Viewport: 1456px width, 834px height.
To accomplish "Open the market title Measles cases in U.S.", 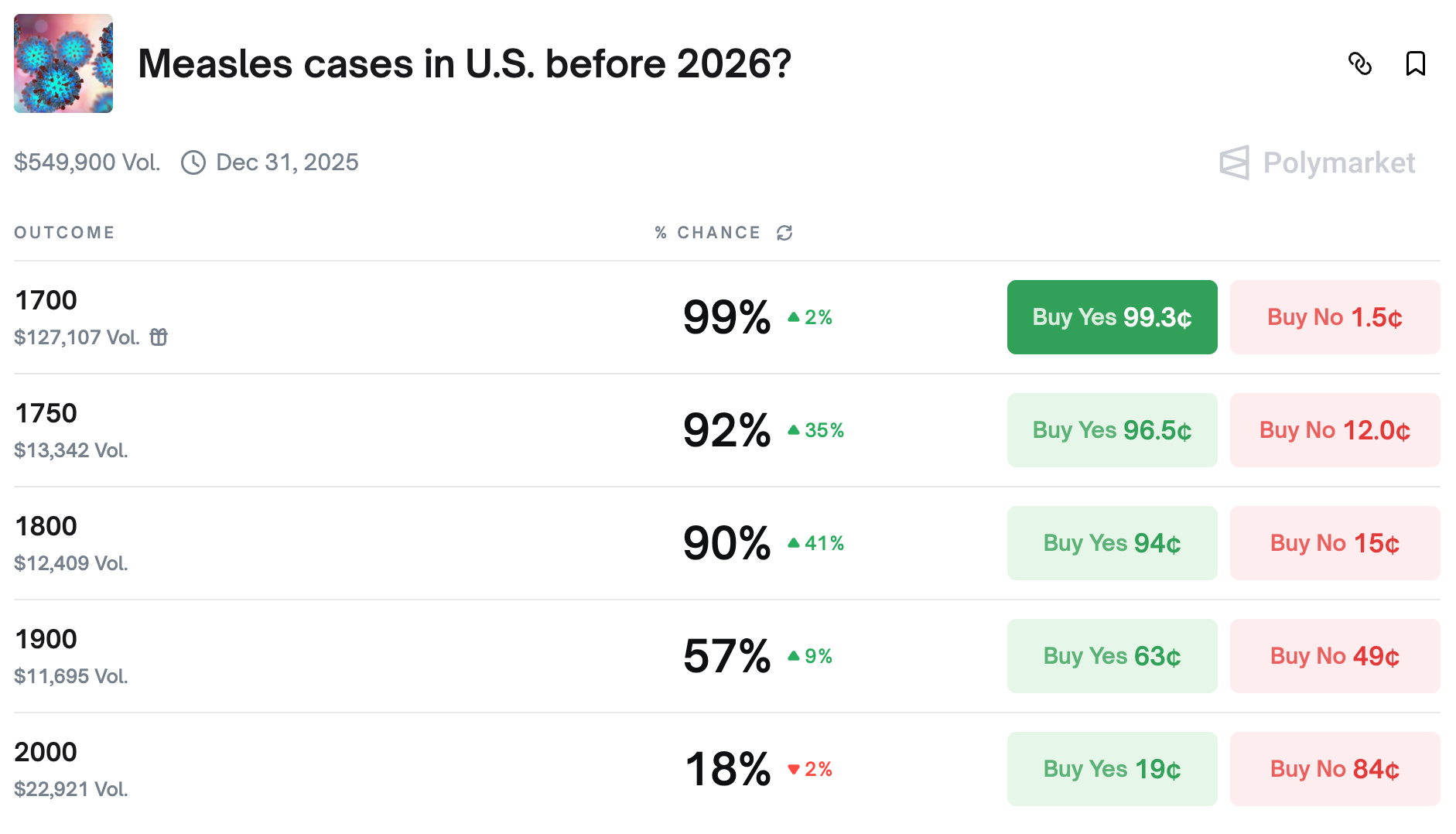I will (464, 63).
